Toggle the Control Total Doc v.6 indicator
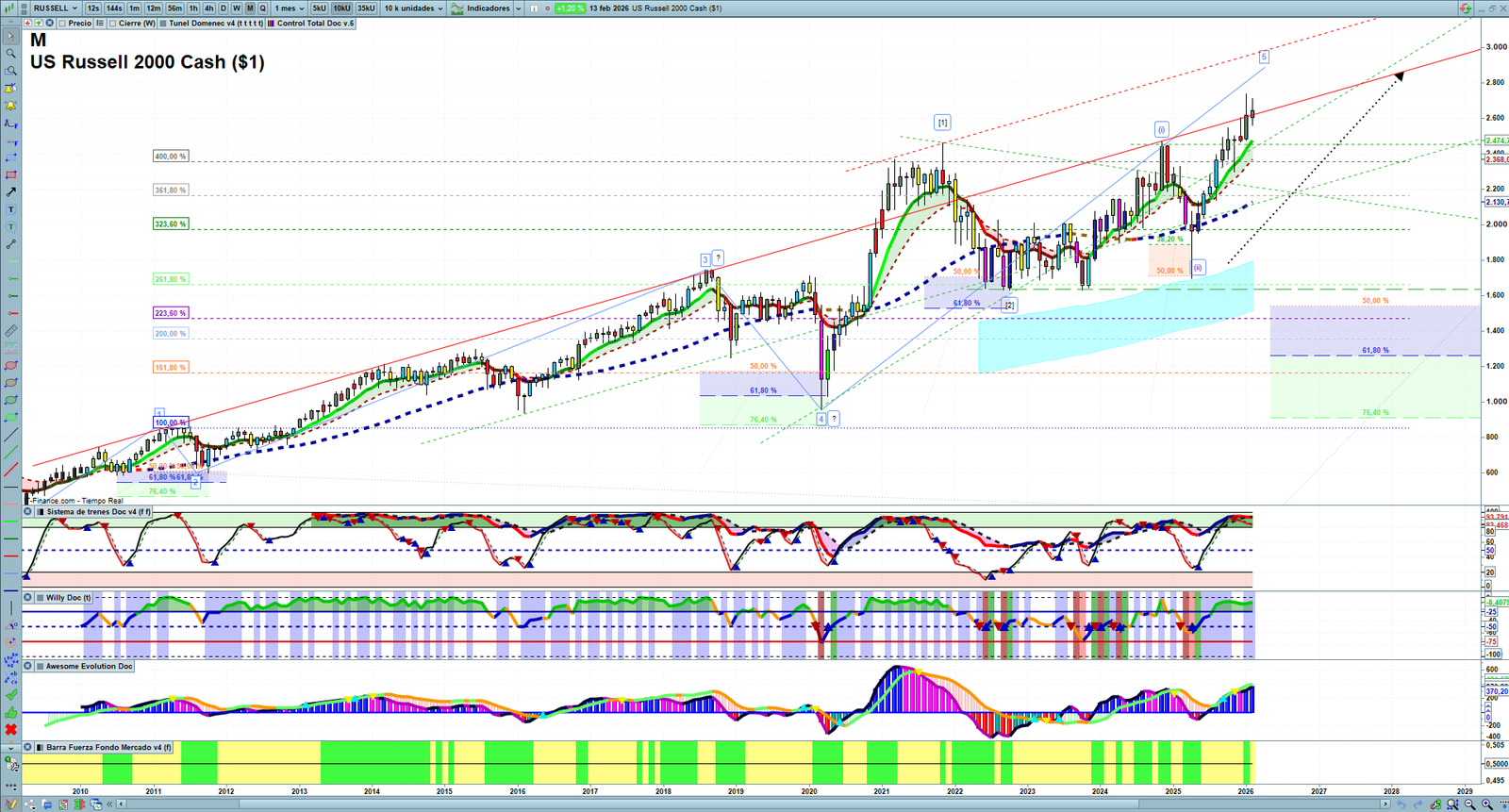 (x=271, y=24)
